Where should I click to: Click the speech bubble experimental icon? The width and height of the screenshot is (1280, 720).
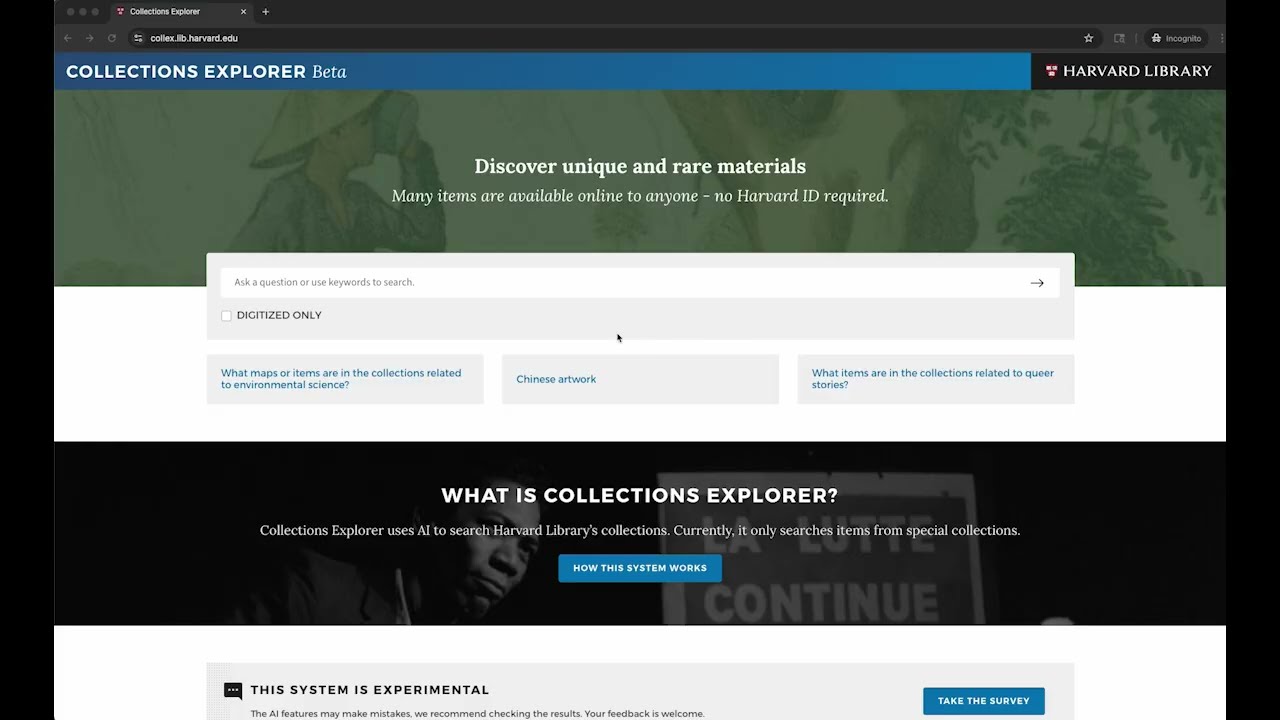(233, 690)
